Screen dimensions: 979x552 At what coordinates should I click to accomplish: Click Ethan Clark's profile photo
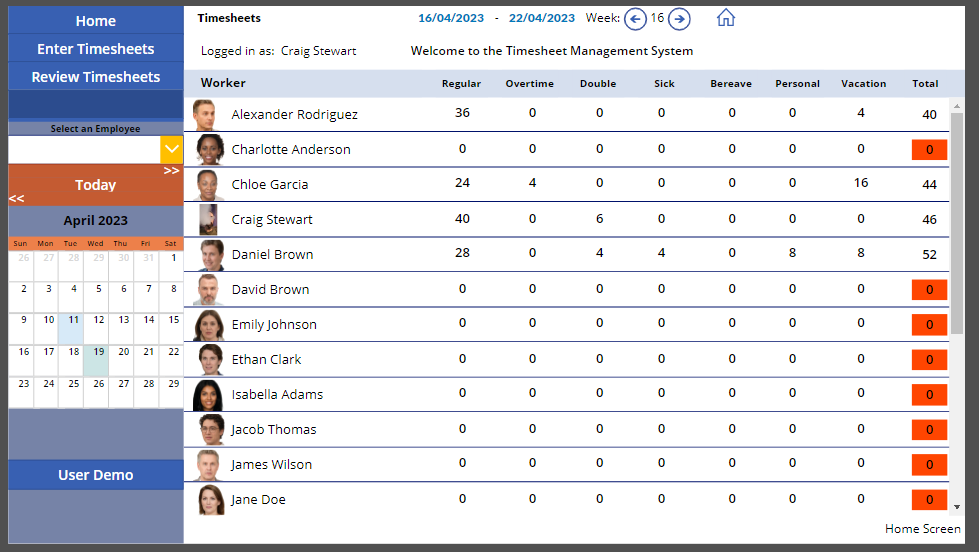tap(211, 360)
